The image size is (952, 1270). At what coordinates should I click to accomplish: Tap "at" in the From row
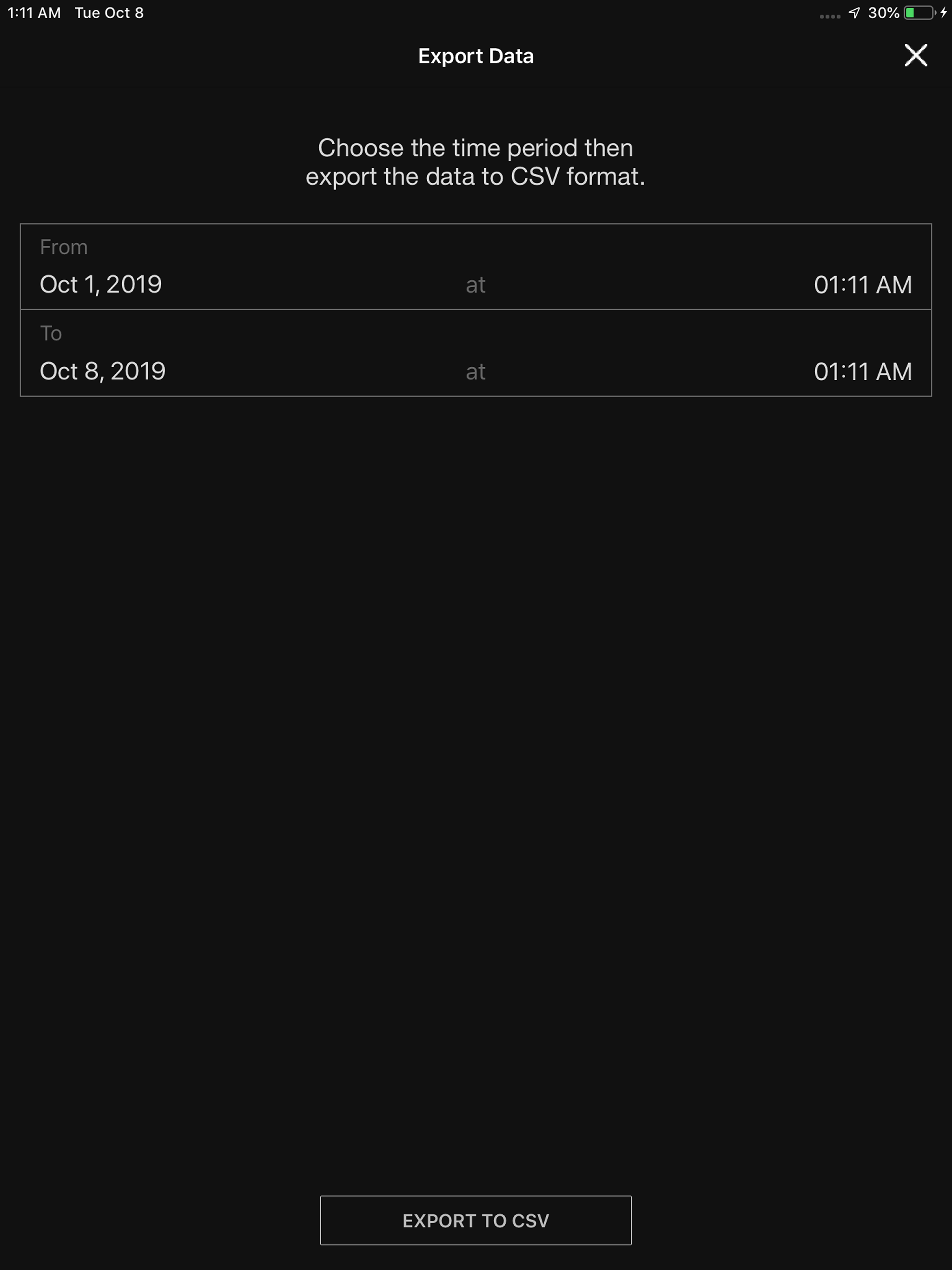pos(476,285)
